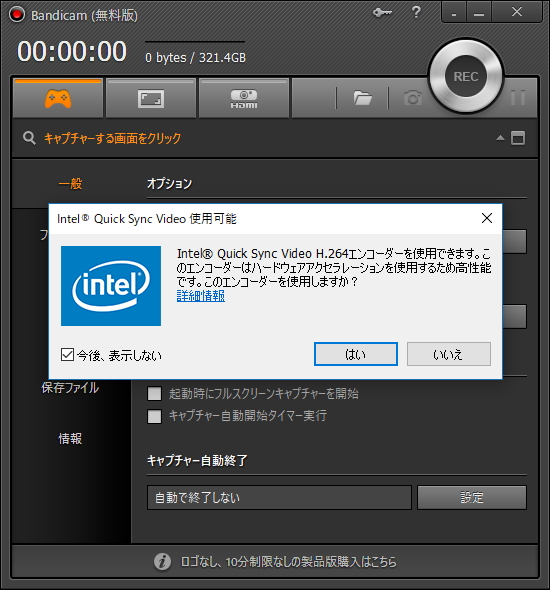Open the 保存ファイル sidebar tab
Viewport: 550px width, 590px height.
click(70, 388)
